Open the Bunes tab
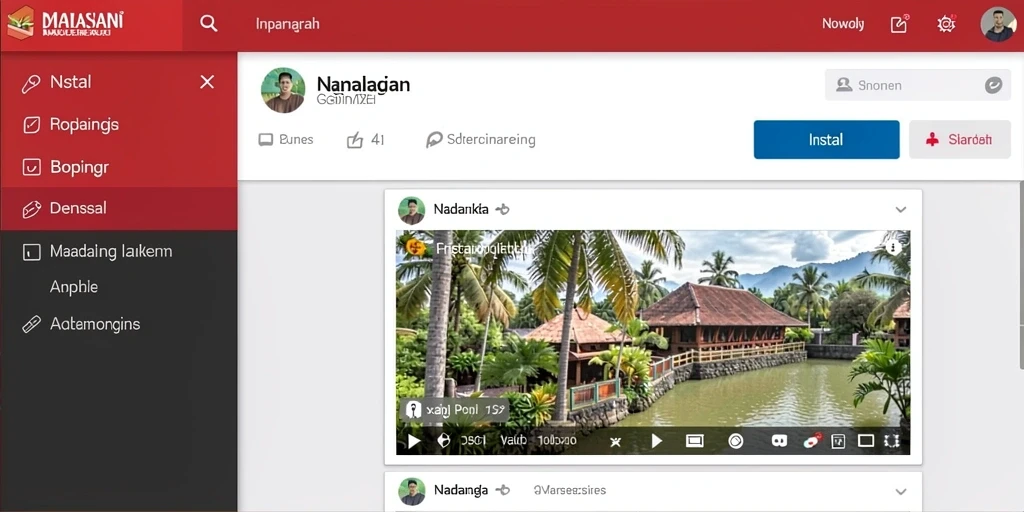Viewport: 1024px width, 512px height. click(x=286, y=139)
